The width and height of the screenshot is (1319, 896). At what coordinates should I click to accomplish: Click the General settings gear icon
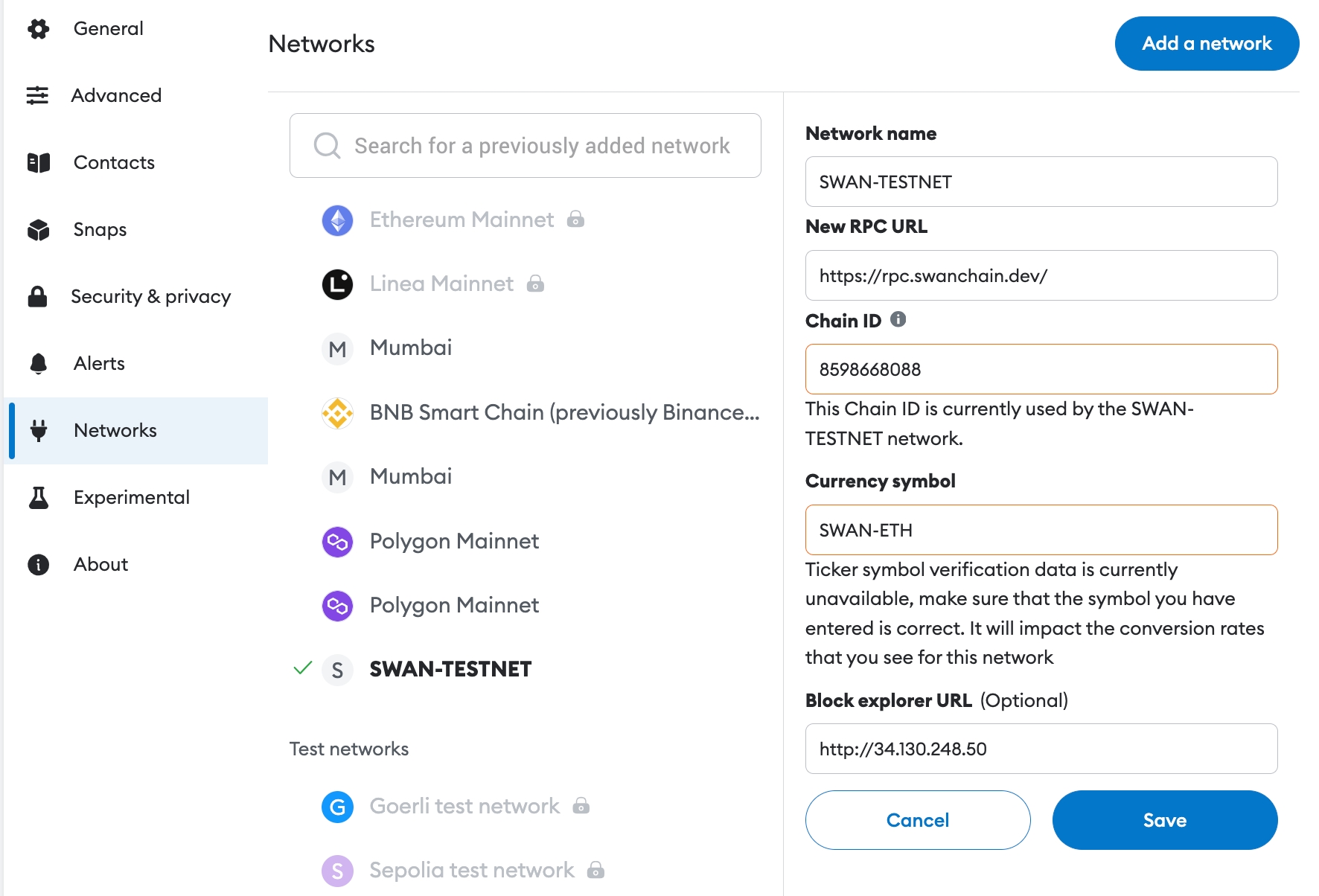38,29
